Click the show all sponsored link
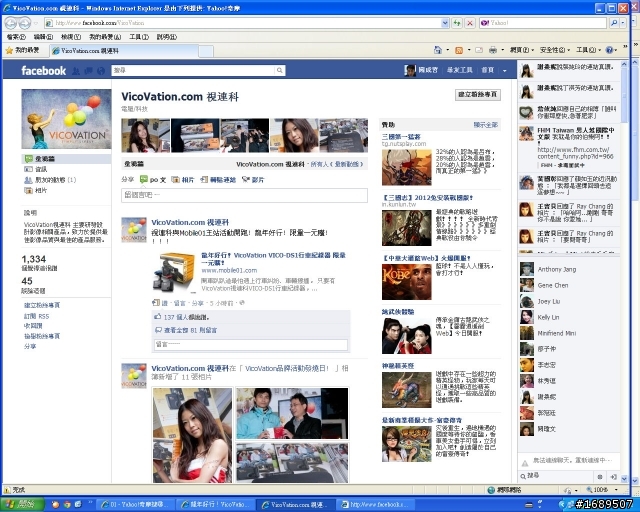Screen dimensions: 640x512 (485, 125)
